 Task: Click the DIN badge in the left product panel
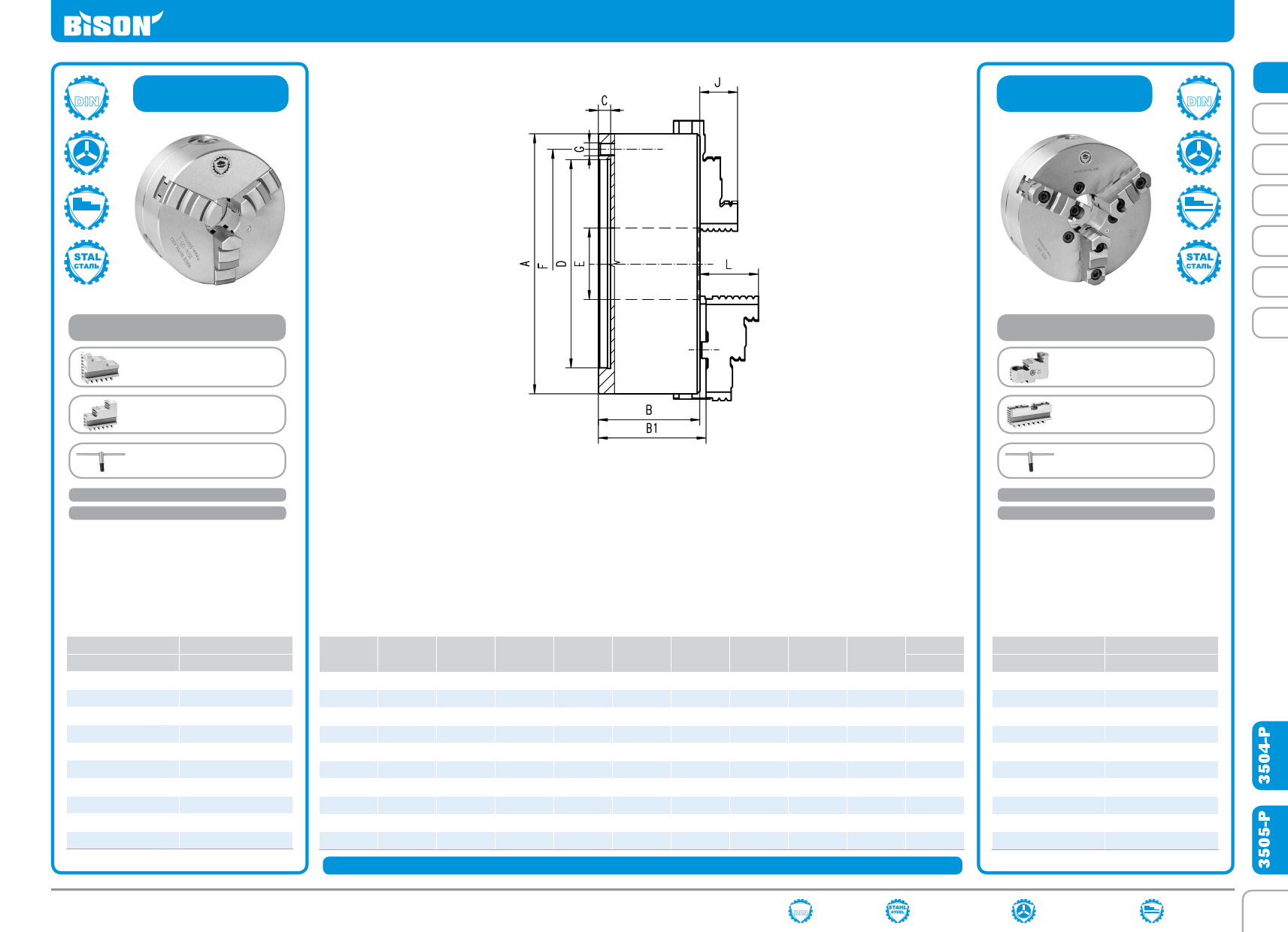pyautogui.click(x=86, y=98)
